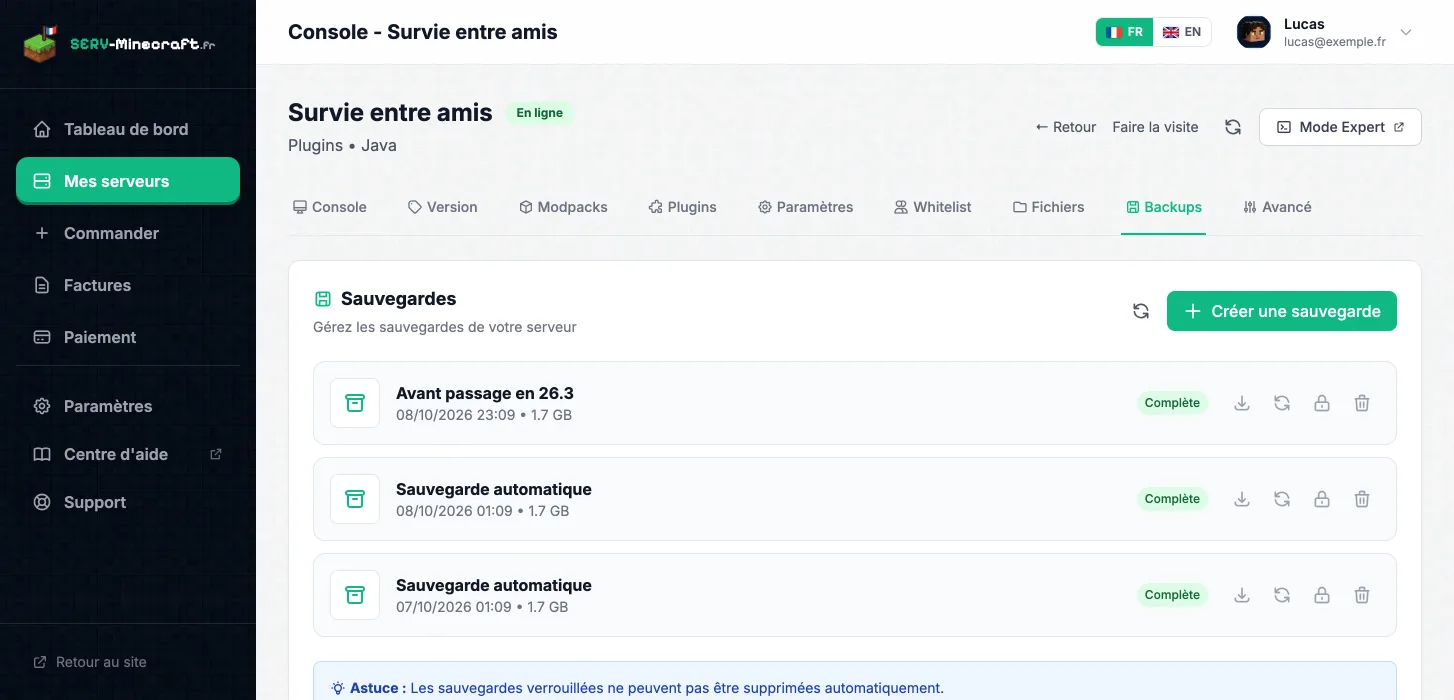
Task: Open the Avancé tab
Action: (x=1277, y=207)
